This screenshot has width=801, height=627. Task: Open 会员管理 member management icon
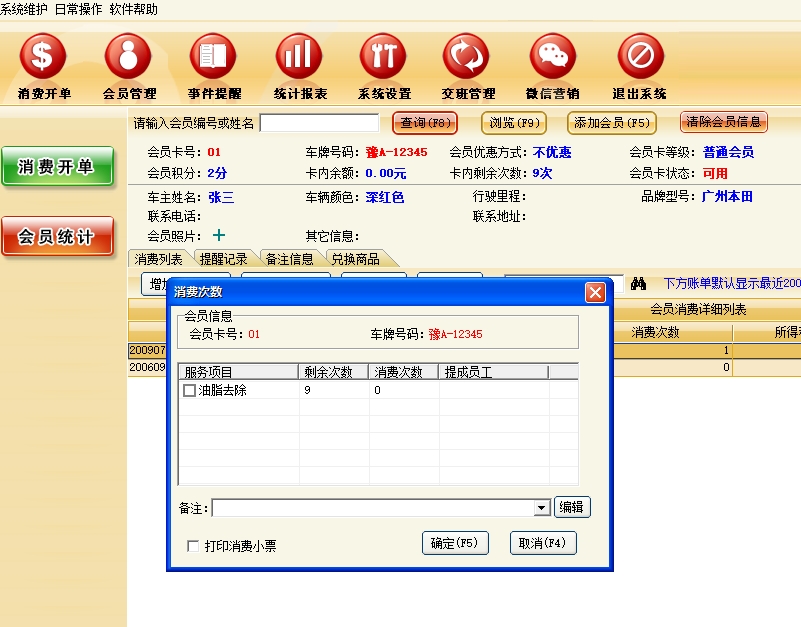[128, 56]
